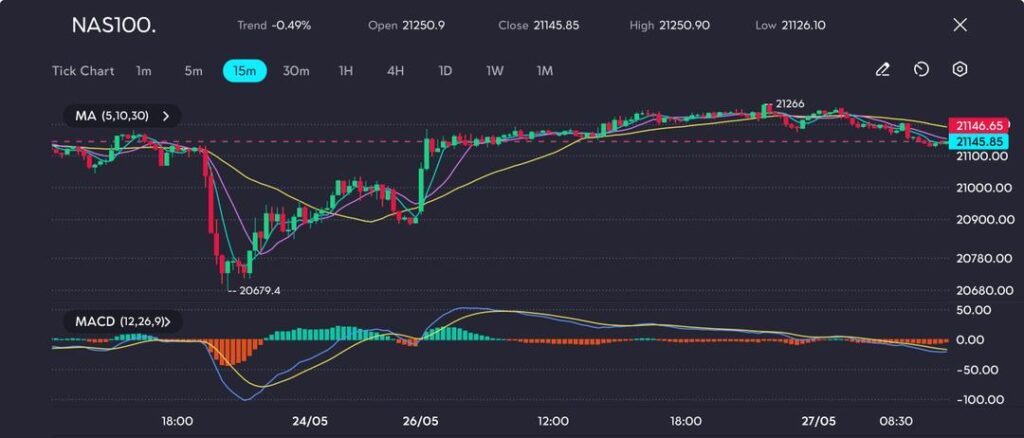Click the red 21146.65 price label
1024x438 pixels.
pos(978,125)
